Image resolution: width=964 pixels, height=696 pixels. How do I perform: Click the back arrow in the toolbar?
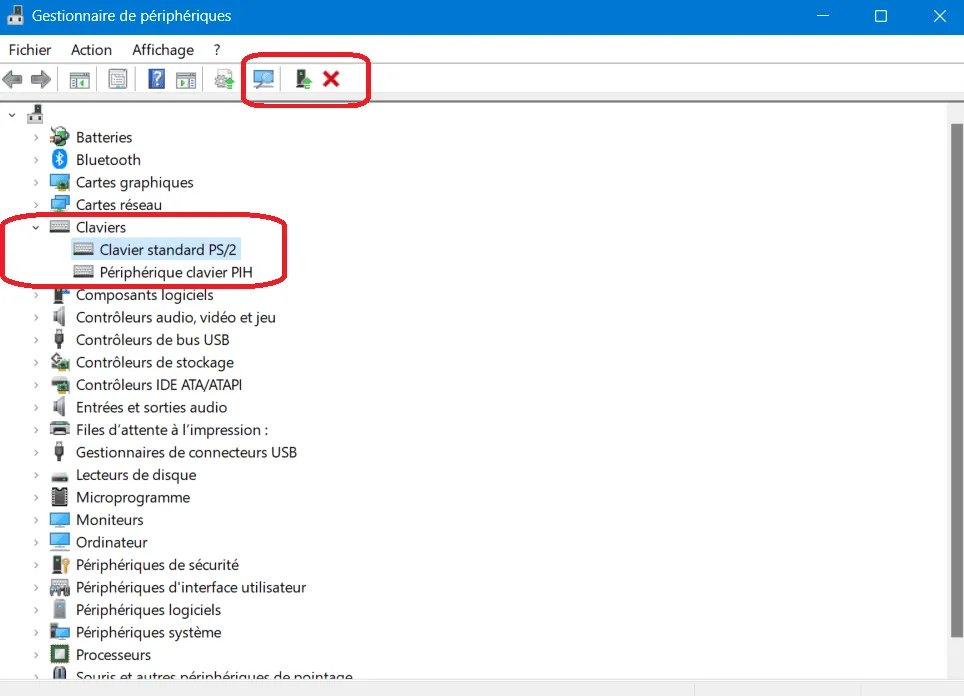coord(13,79)
